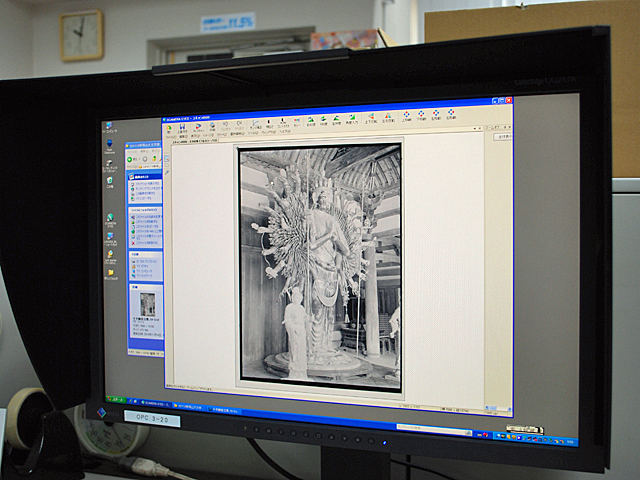
Task: Click the red-green-blue color adjustment icon
Action: (x=297, y=122)
